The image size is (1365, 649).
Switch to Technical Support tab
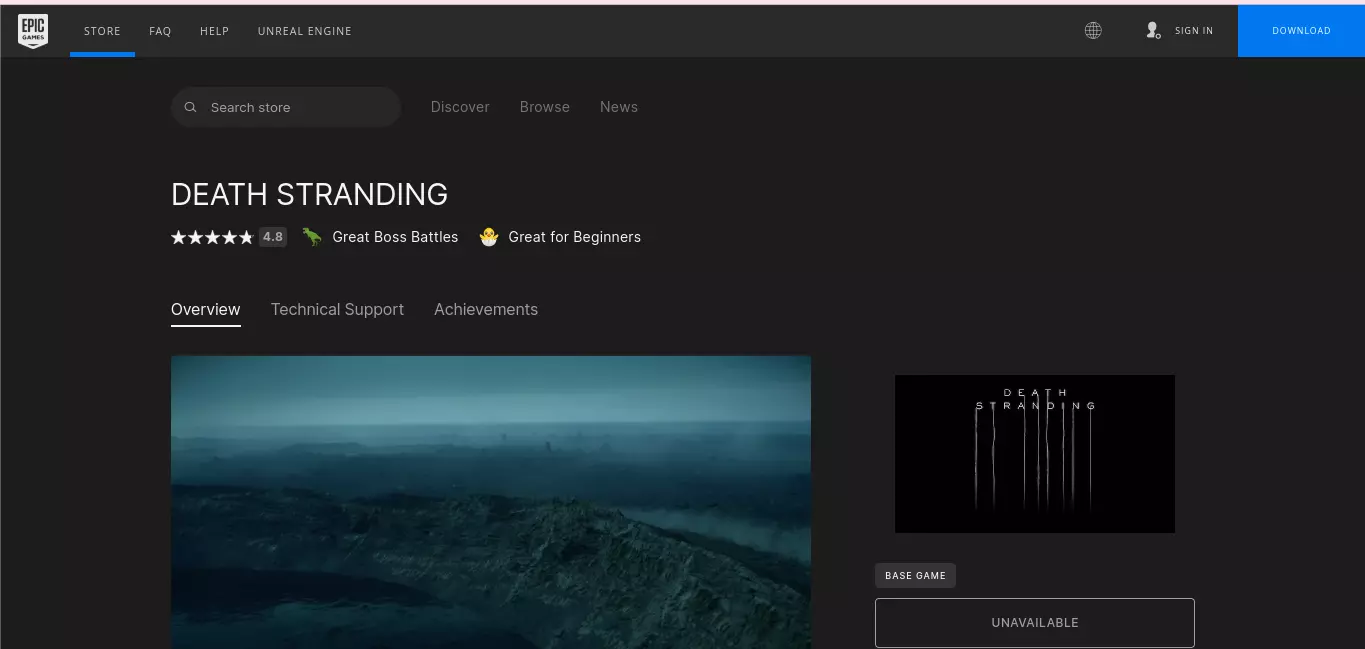point(337,310)
